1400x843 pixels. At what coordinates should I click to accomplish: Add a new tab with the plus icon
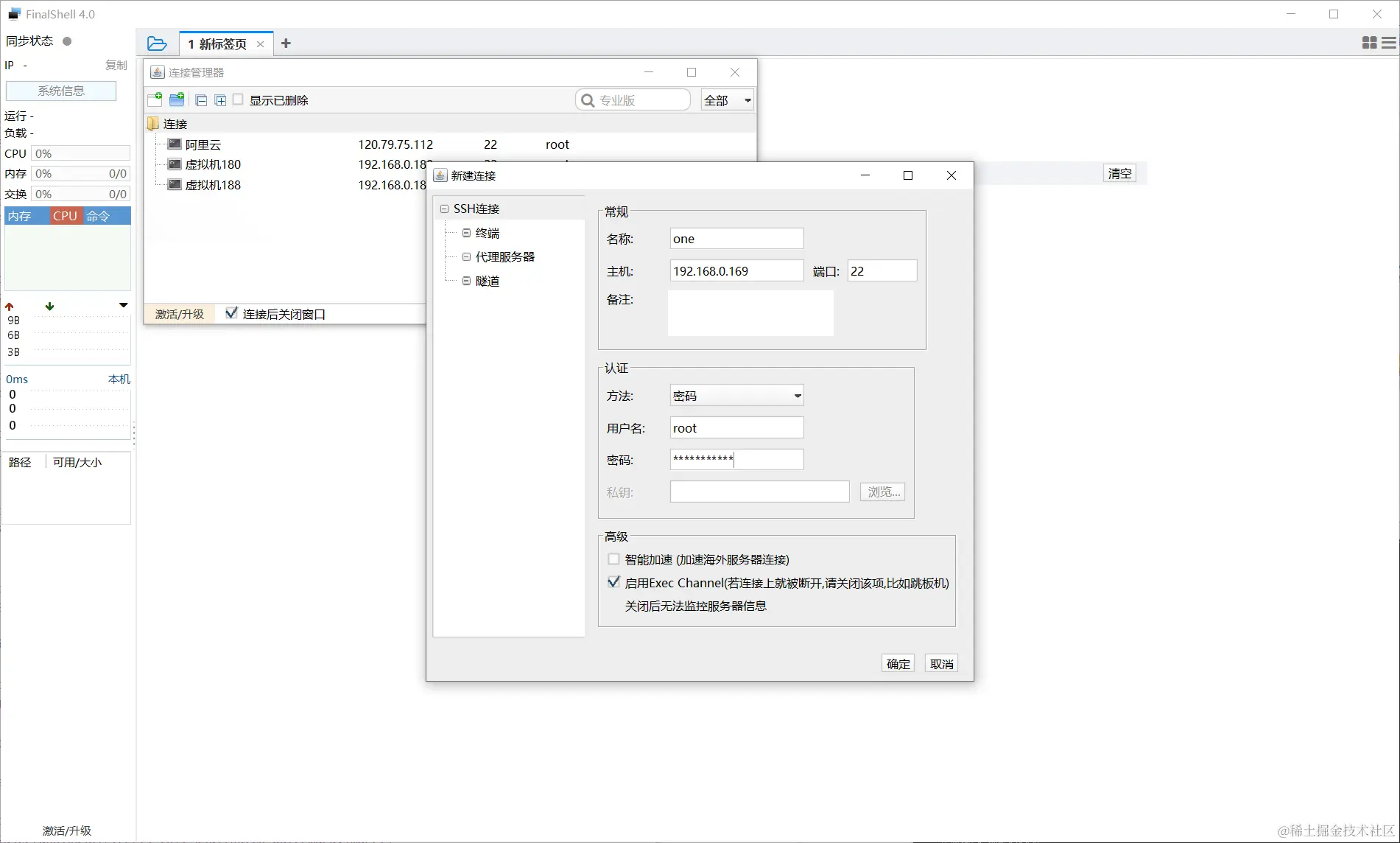(286, 43)
